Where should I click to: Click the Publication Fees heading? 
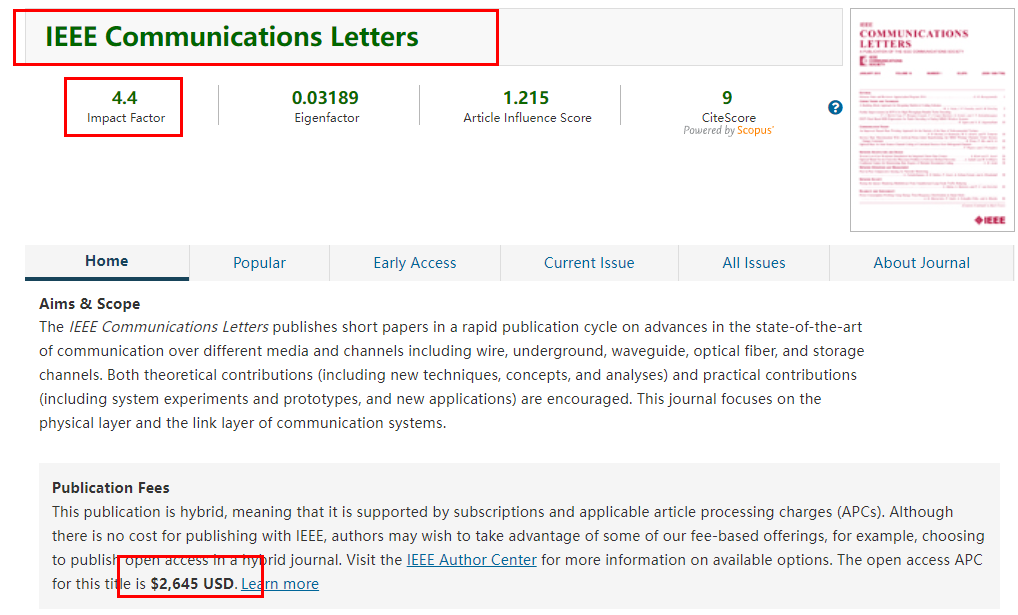pos(111,488)
